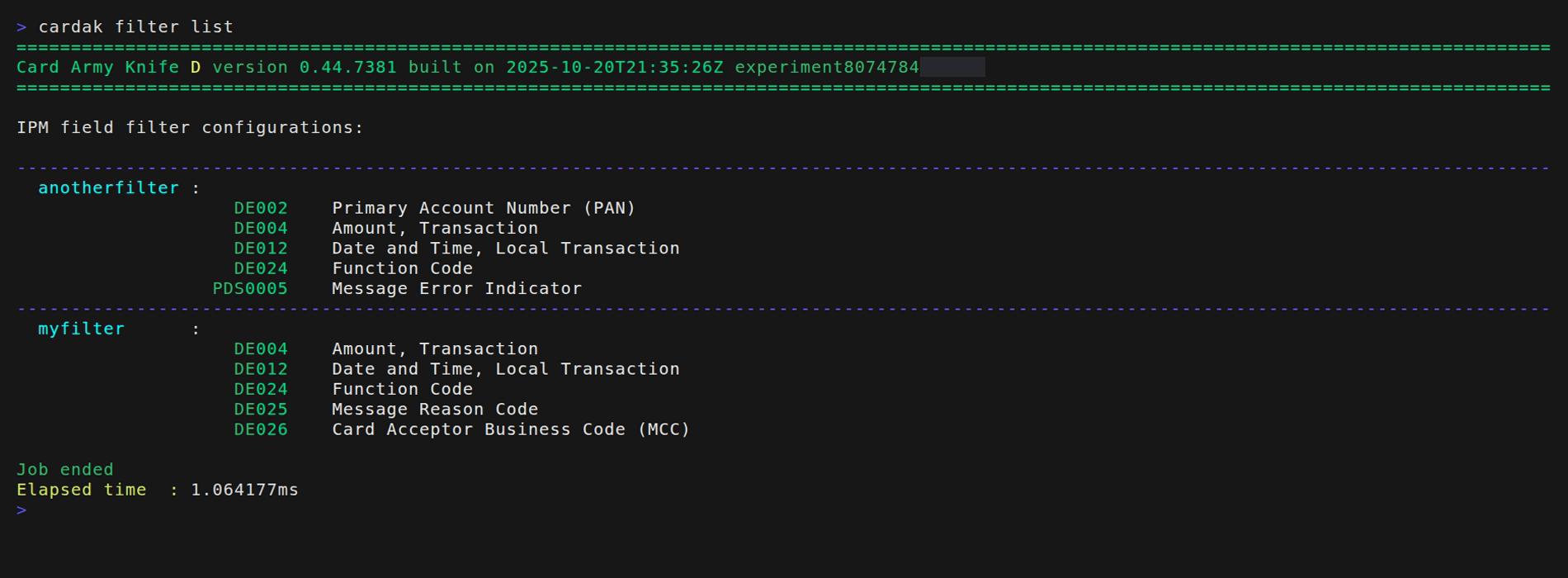This screenshot has width=1568, height=578.
Task: Click 'Primary Account Number (PAN)' description
Action: click(x=484, y=208)
